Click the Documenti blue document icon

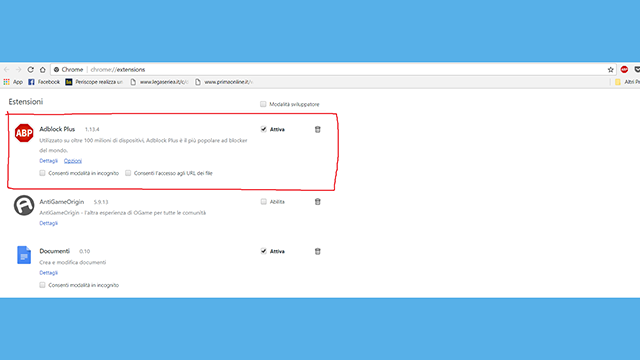[24, 255]
